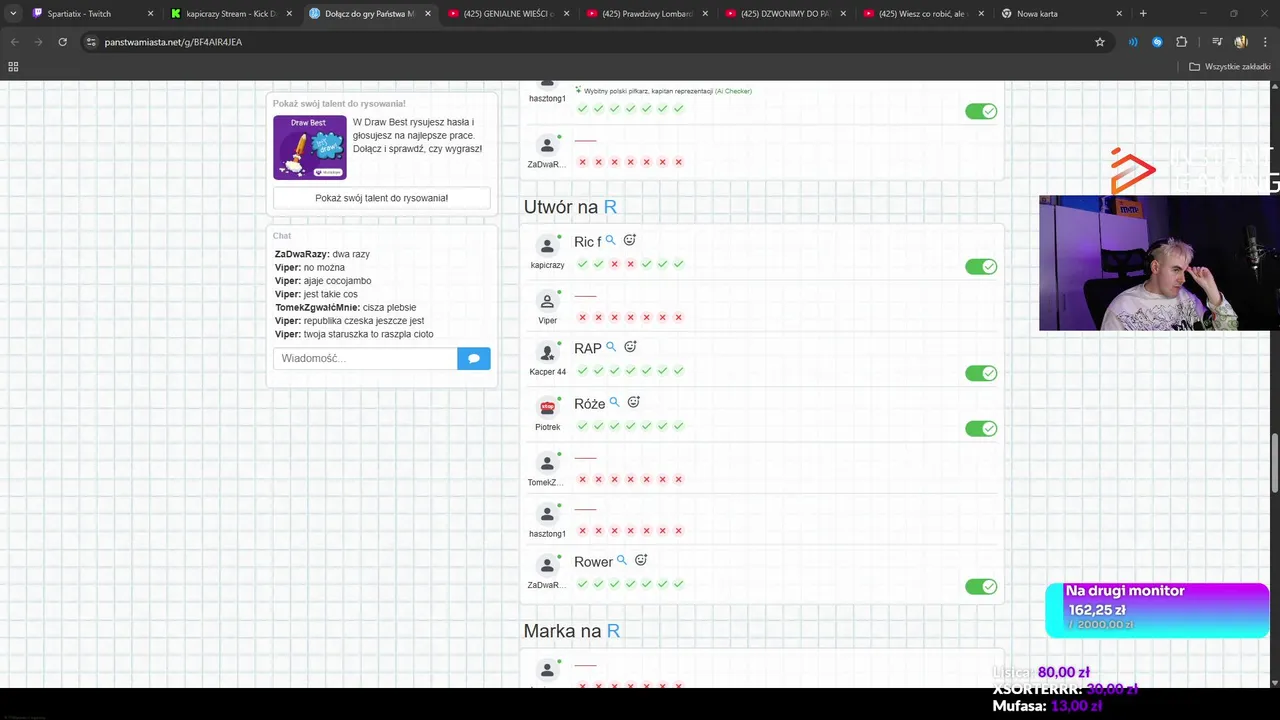Click the magnifier icon beside "RAP"
The width and height of the screenshot is (1280, 720).
[611, 347]
